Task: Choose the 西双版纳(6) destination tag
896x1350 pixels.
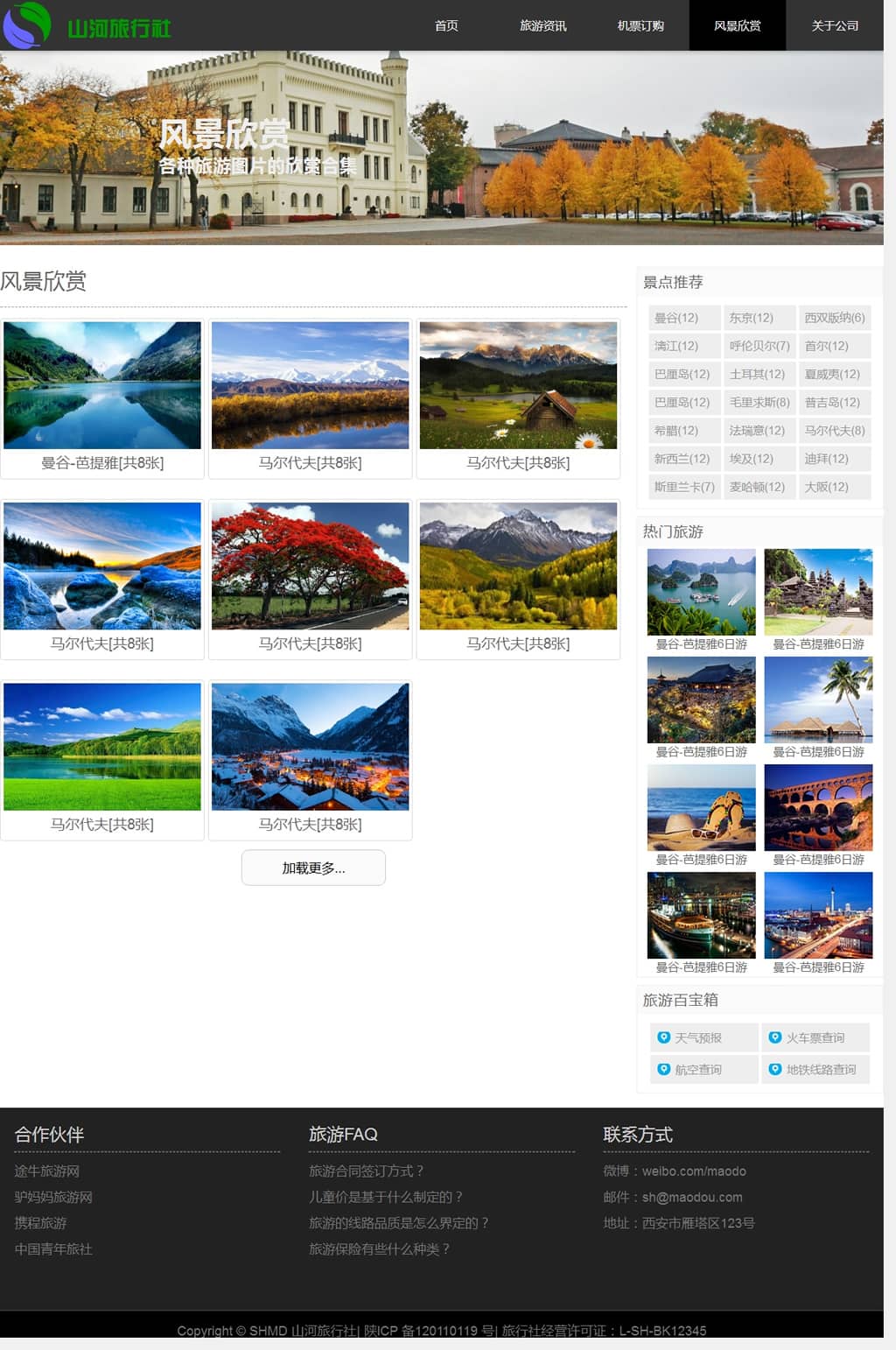Action: coord(834,318)
